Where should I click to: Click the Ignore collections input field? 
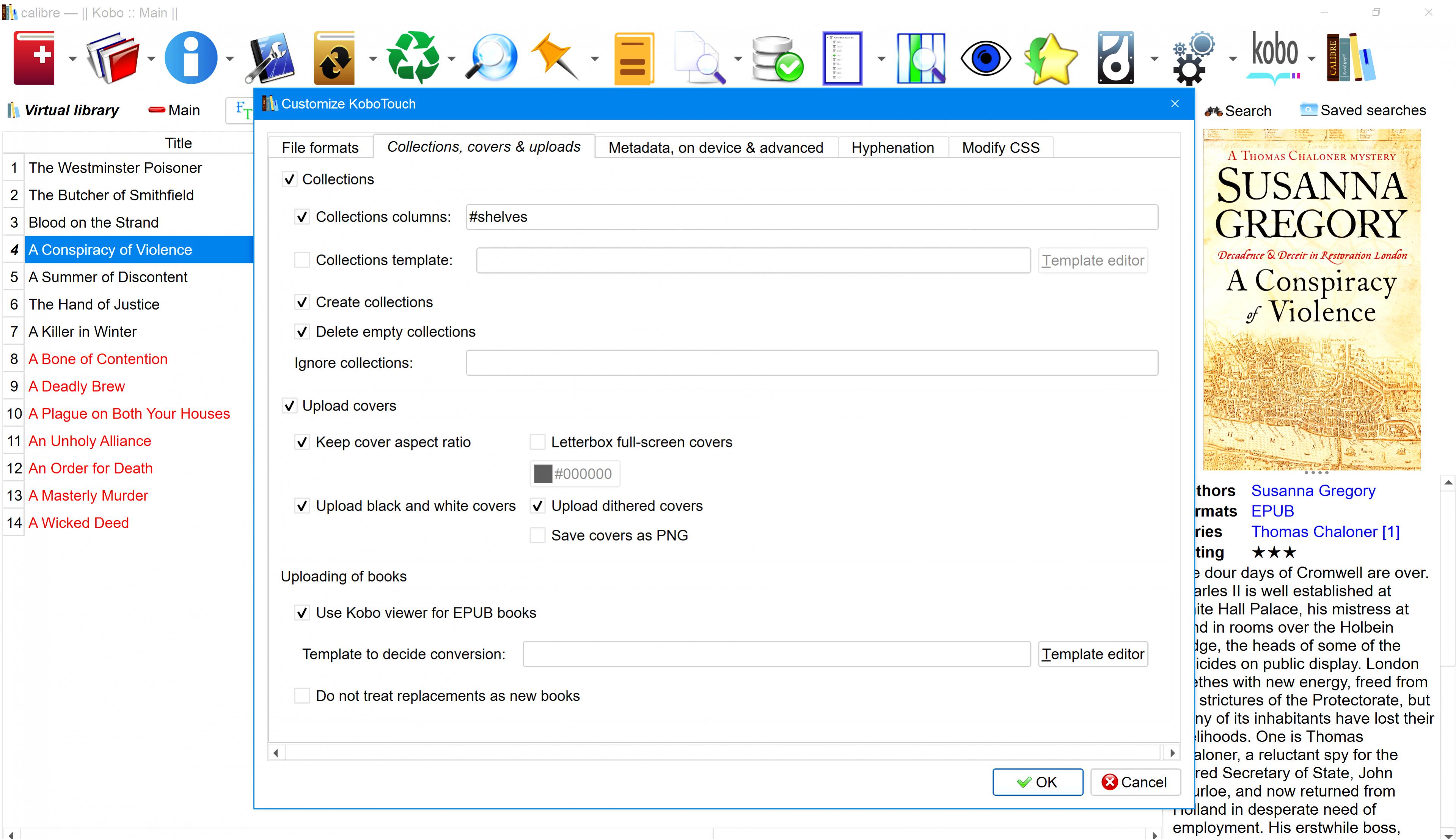pyautogui.click(x=812, y=363)
